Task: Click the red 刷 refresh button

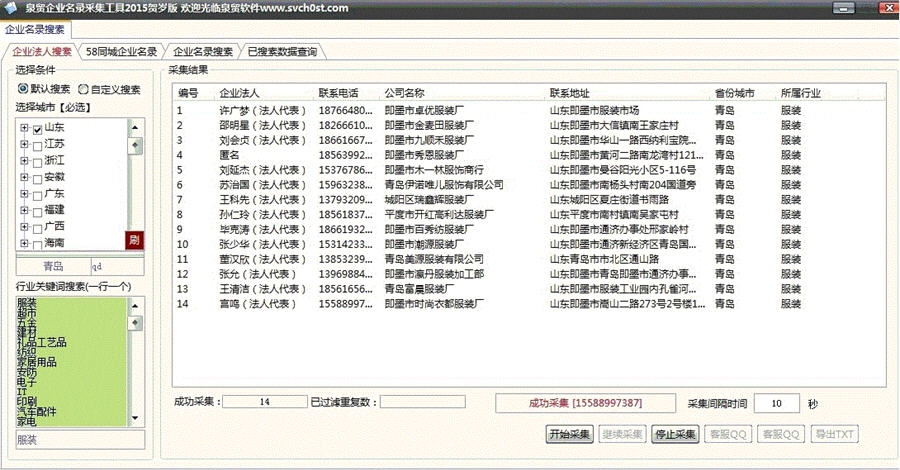Action: click(x=134, y=240)
